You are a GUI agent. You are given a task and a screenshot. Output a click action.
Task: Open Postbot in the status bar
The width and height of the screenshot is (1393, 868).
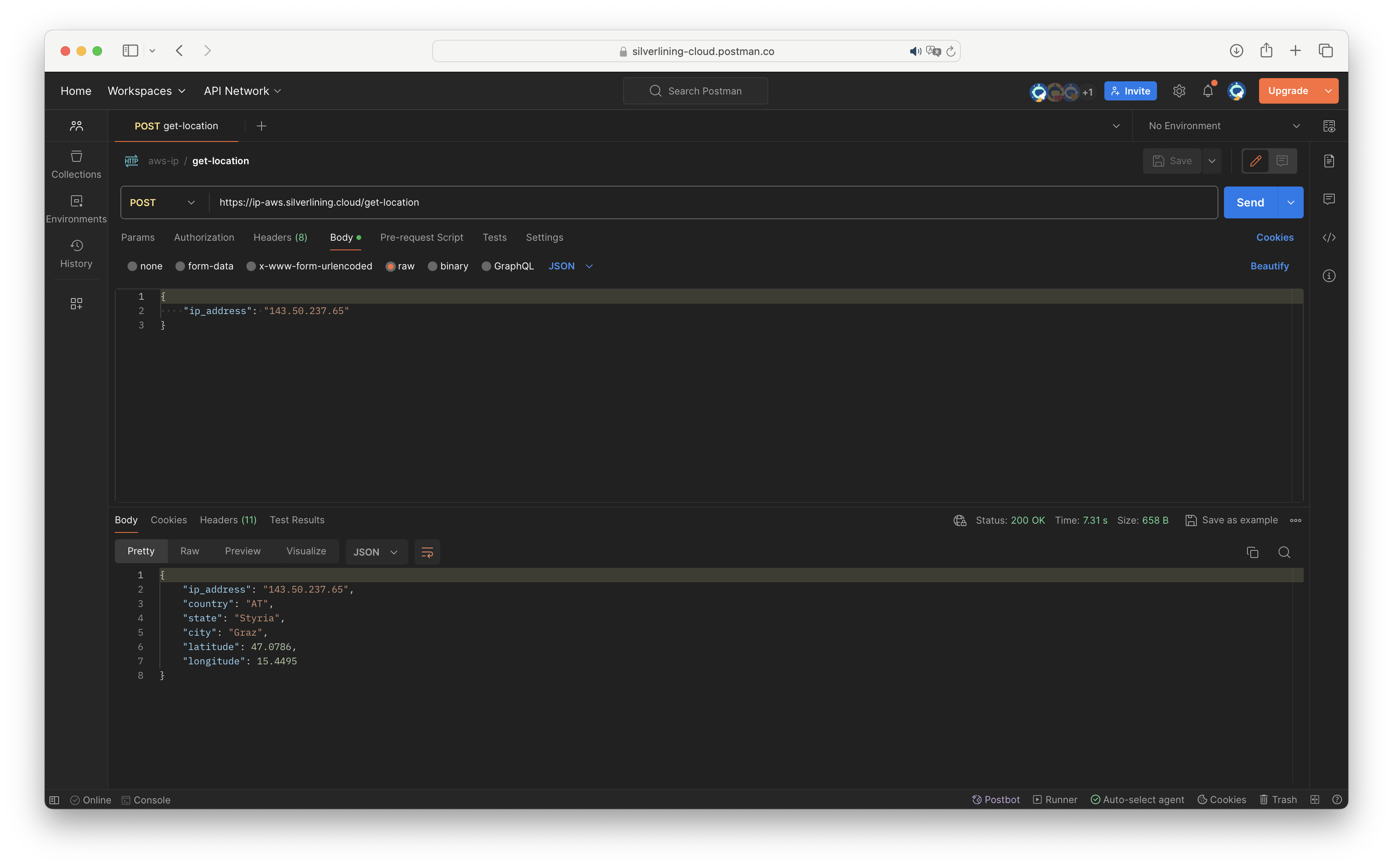[x=996, y=800]
